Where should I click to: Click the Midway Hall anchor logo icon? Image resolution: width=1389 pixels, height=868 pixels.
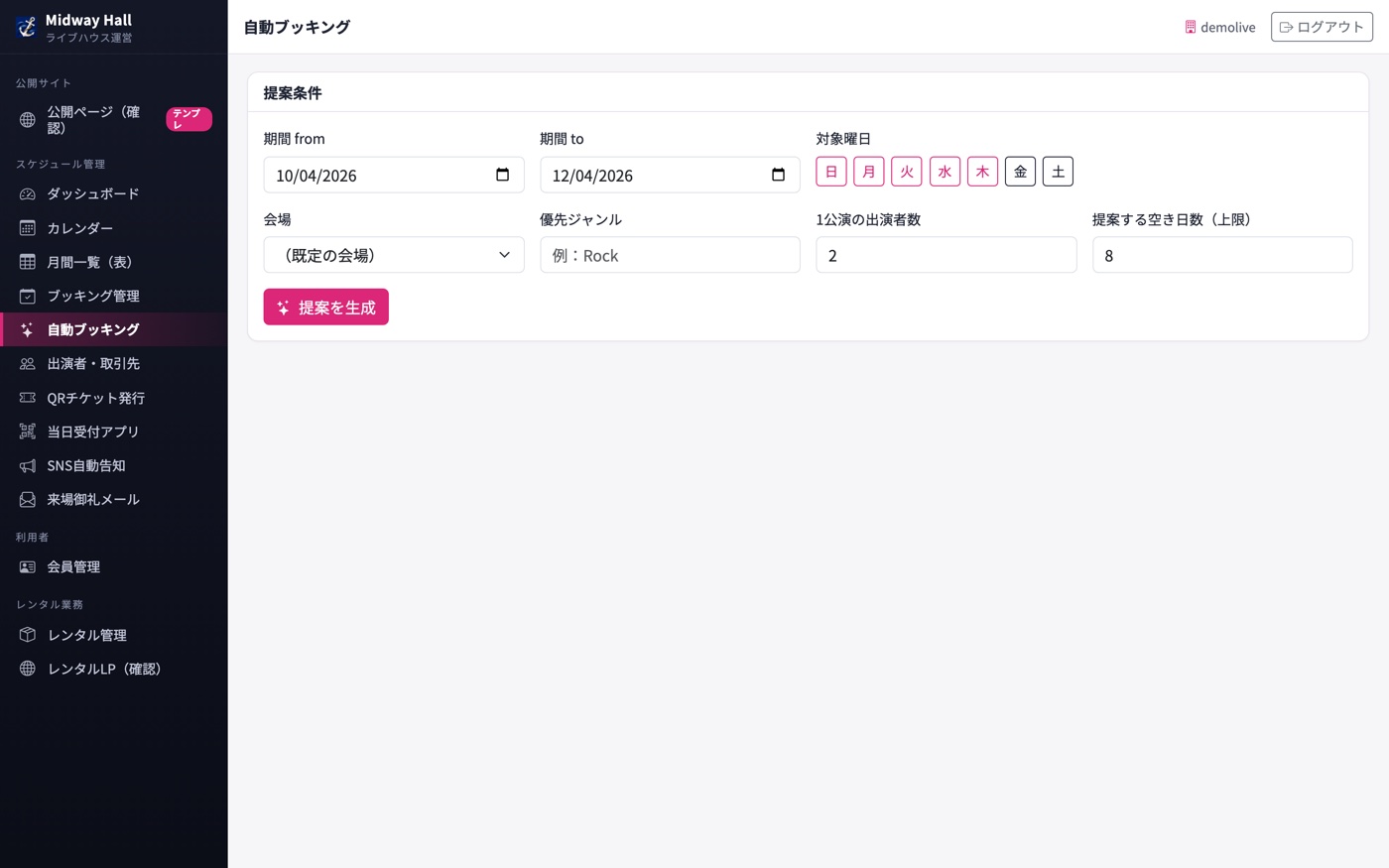(x=27, y=27)
